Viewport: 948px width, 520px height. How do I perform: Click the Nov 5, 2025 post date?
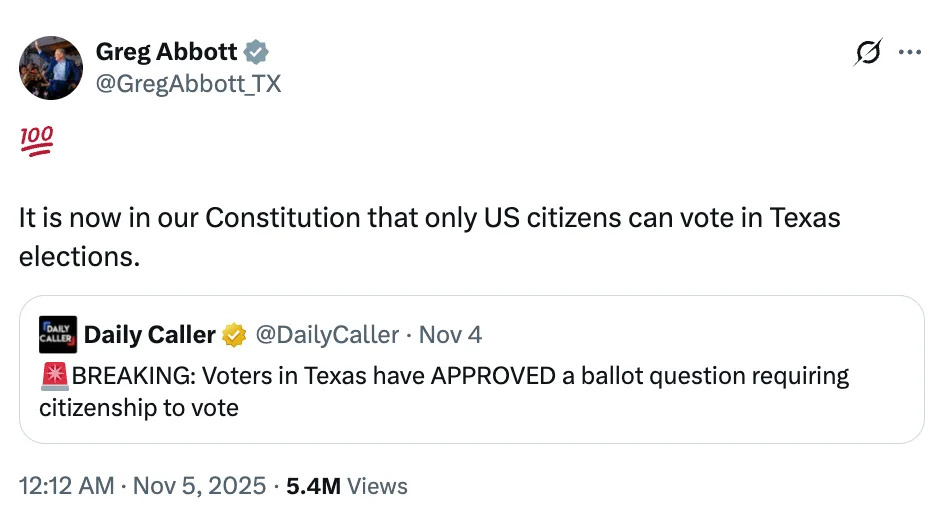[198, 486]
